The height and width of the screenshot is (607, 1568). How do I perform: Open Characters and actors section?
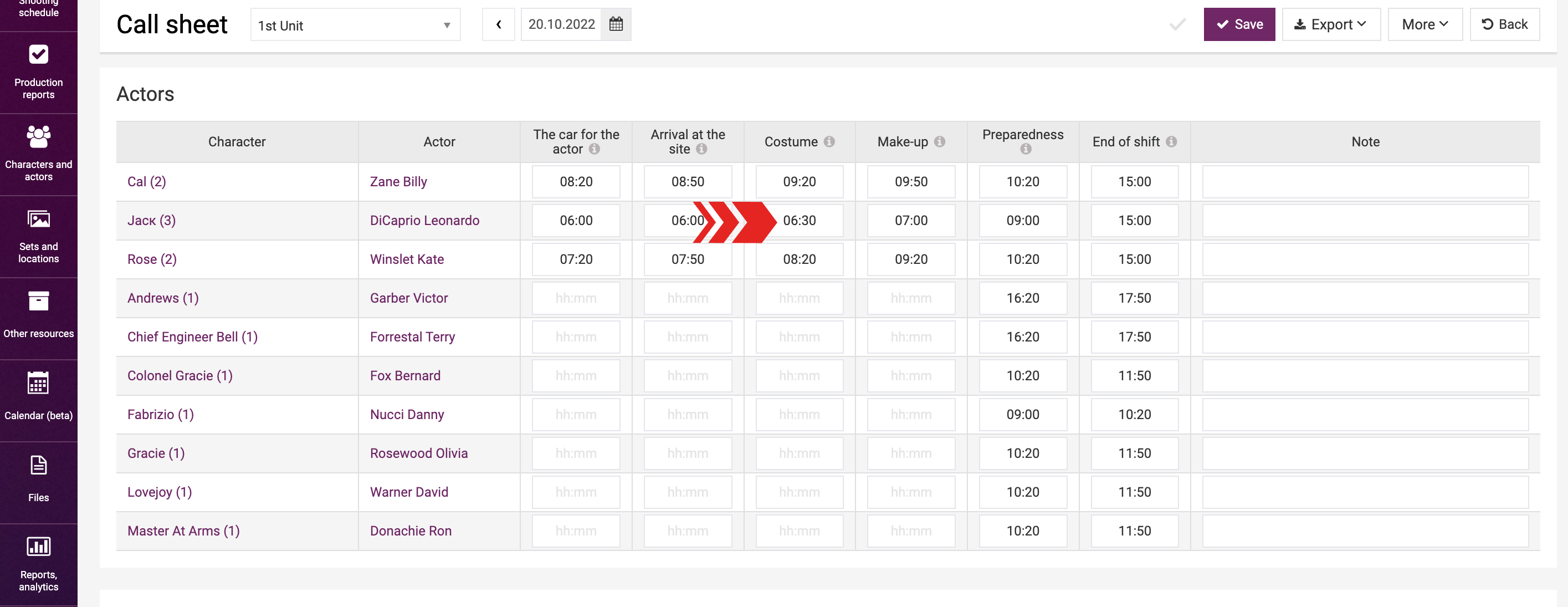click(38, 155)
